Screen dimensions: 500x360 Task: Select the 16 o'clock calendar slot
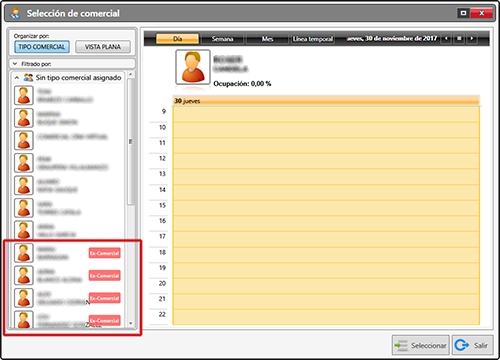(x=326, y=224)
